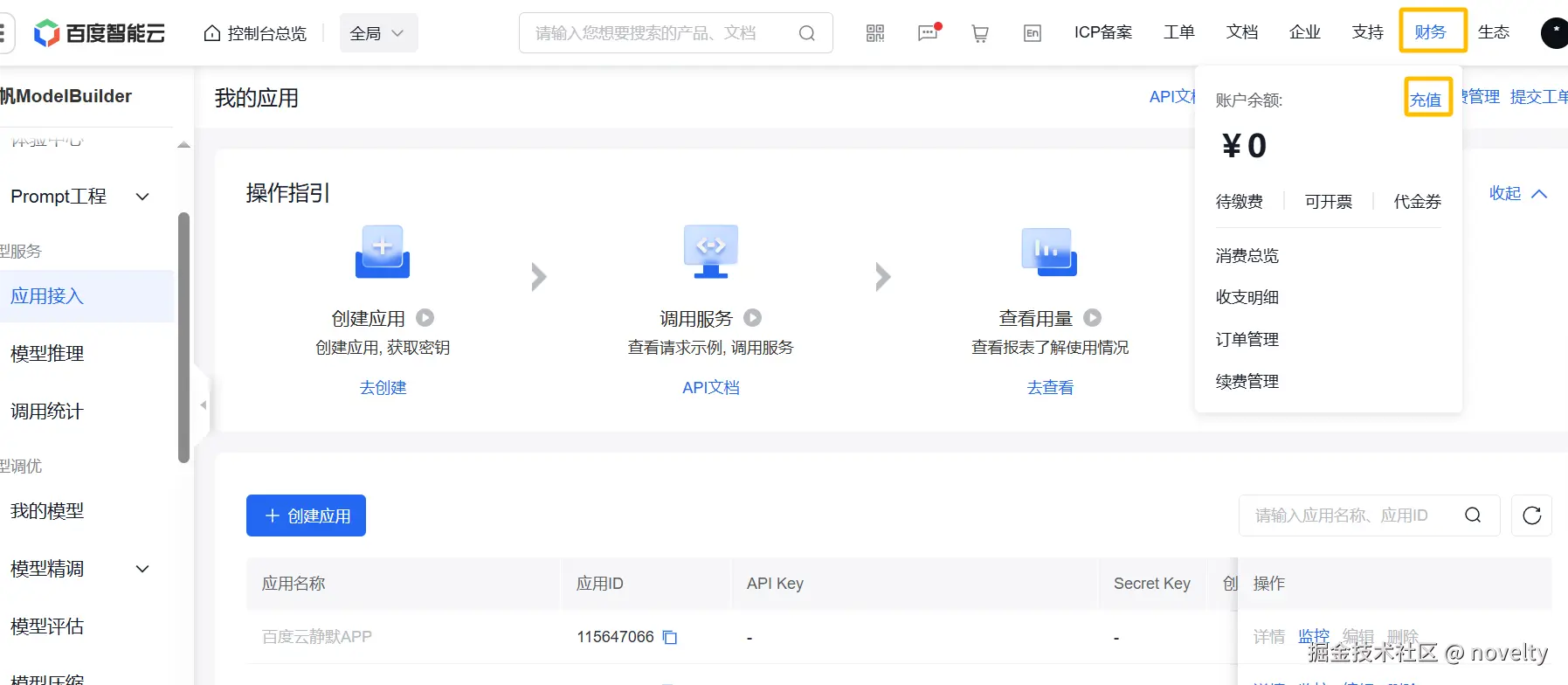Click the Secret Key column header
This screenshot has width=1568, height=685.
click(1152, 584)
